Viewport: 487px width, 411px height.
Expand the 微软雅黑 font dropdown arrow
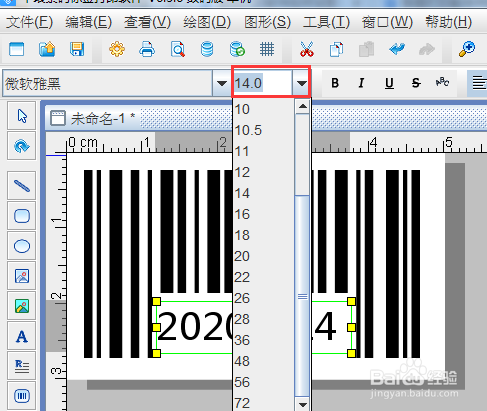tap(221, 83)
